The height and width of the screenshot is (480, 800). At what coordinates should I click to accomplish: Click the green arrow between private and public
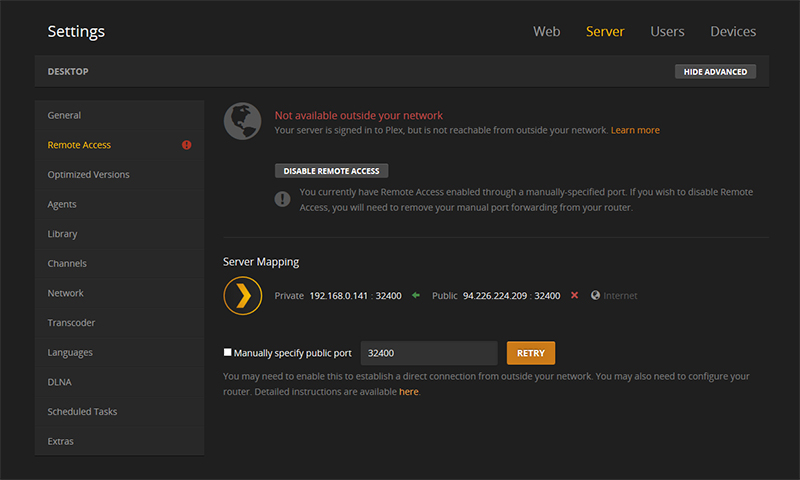[416, 295]
